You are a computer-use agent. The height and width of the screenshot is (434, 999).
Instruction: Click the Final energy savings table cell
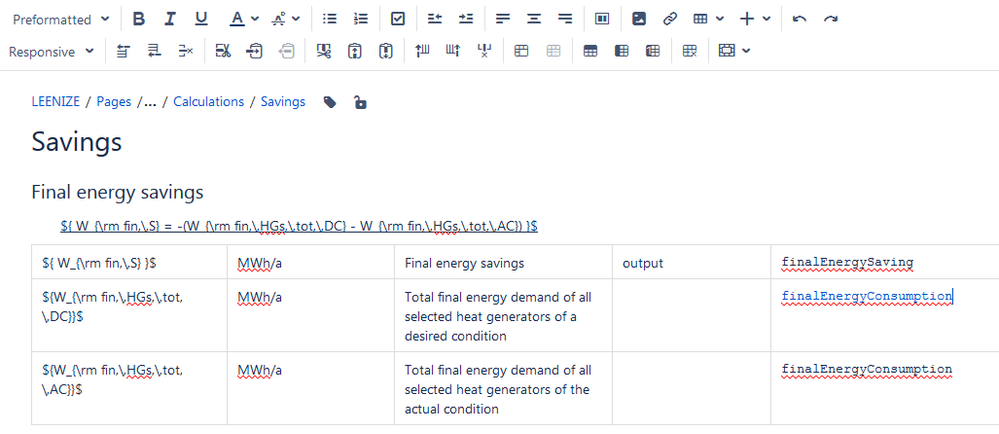tap(503, 261)
